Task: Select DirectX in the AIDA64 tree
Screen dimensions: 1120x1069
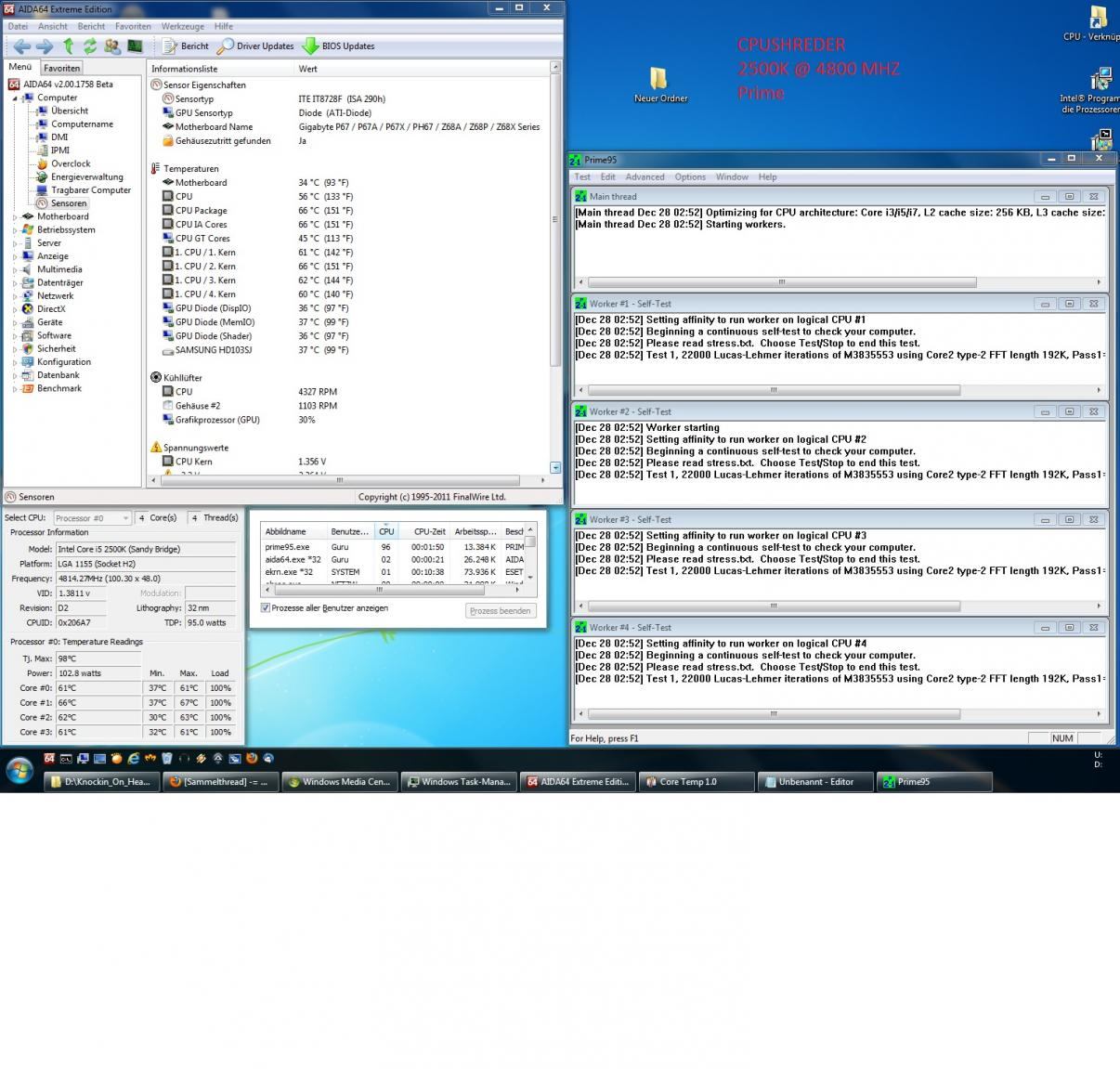Action: click(x=44, y=309)
